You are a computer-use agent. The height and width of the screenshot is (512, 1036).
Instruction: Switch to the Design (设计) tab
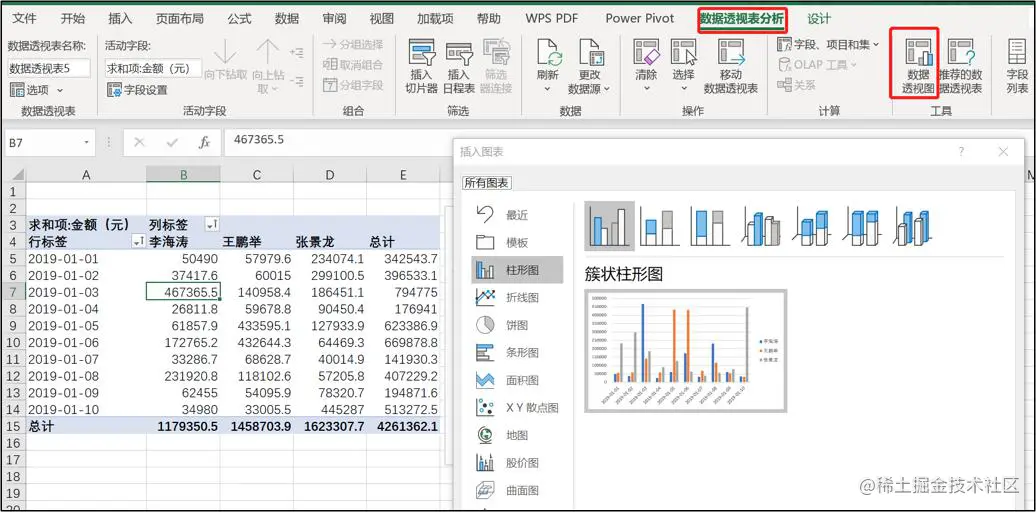point(819,18)
